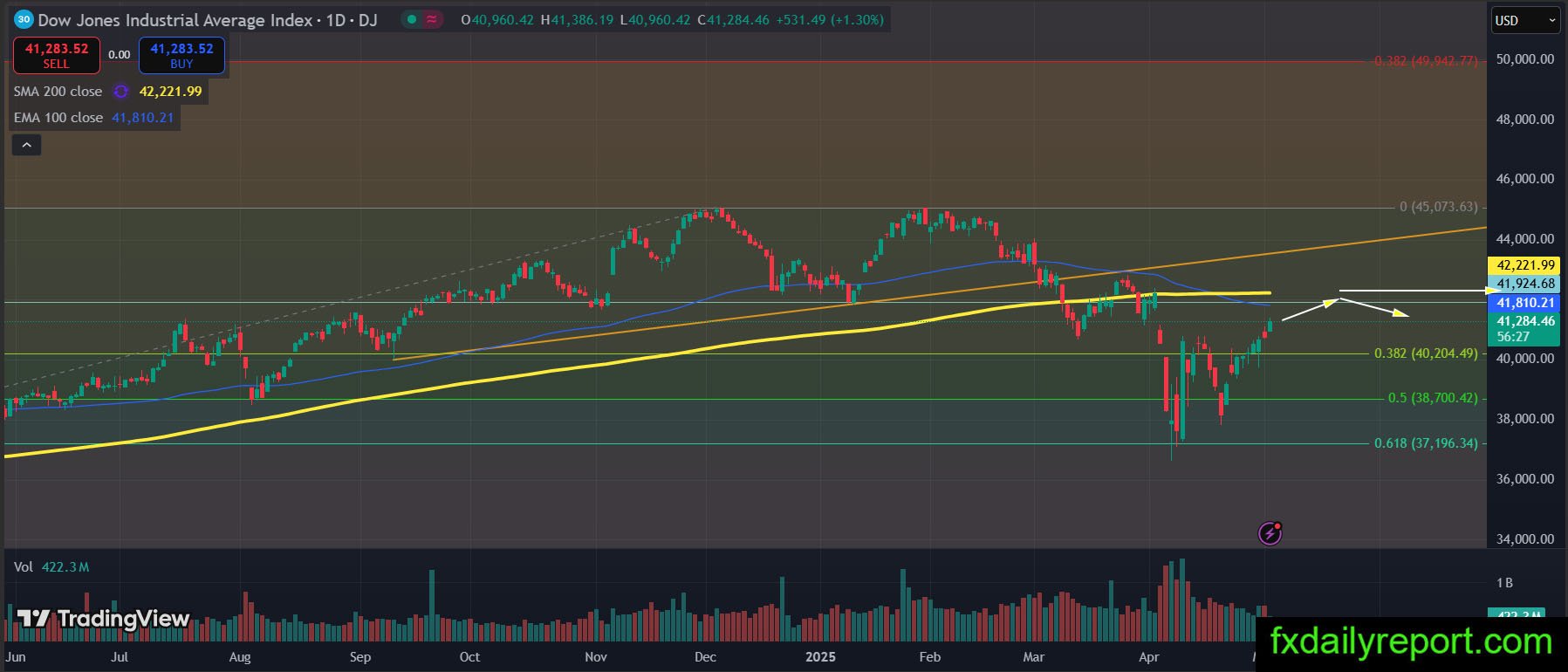Click the blue BUY price button
1568x672 pixels.
click(x=181, y=56)
